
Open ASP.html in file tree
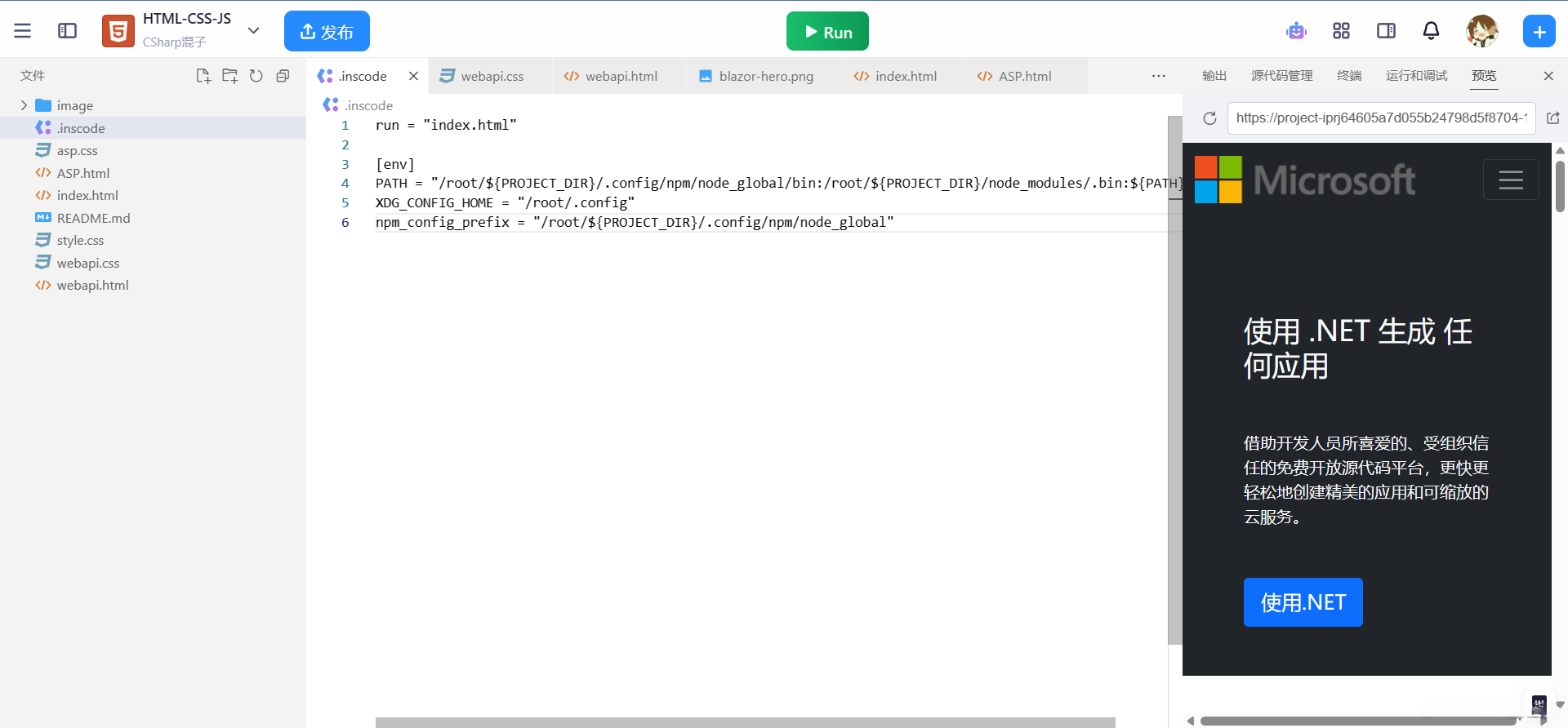pyautogui.click(x=153, y=173)
